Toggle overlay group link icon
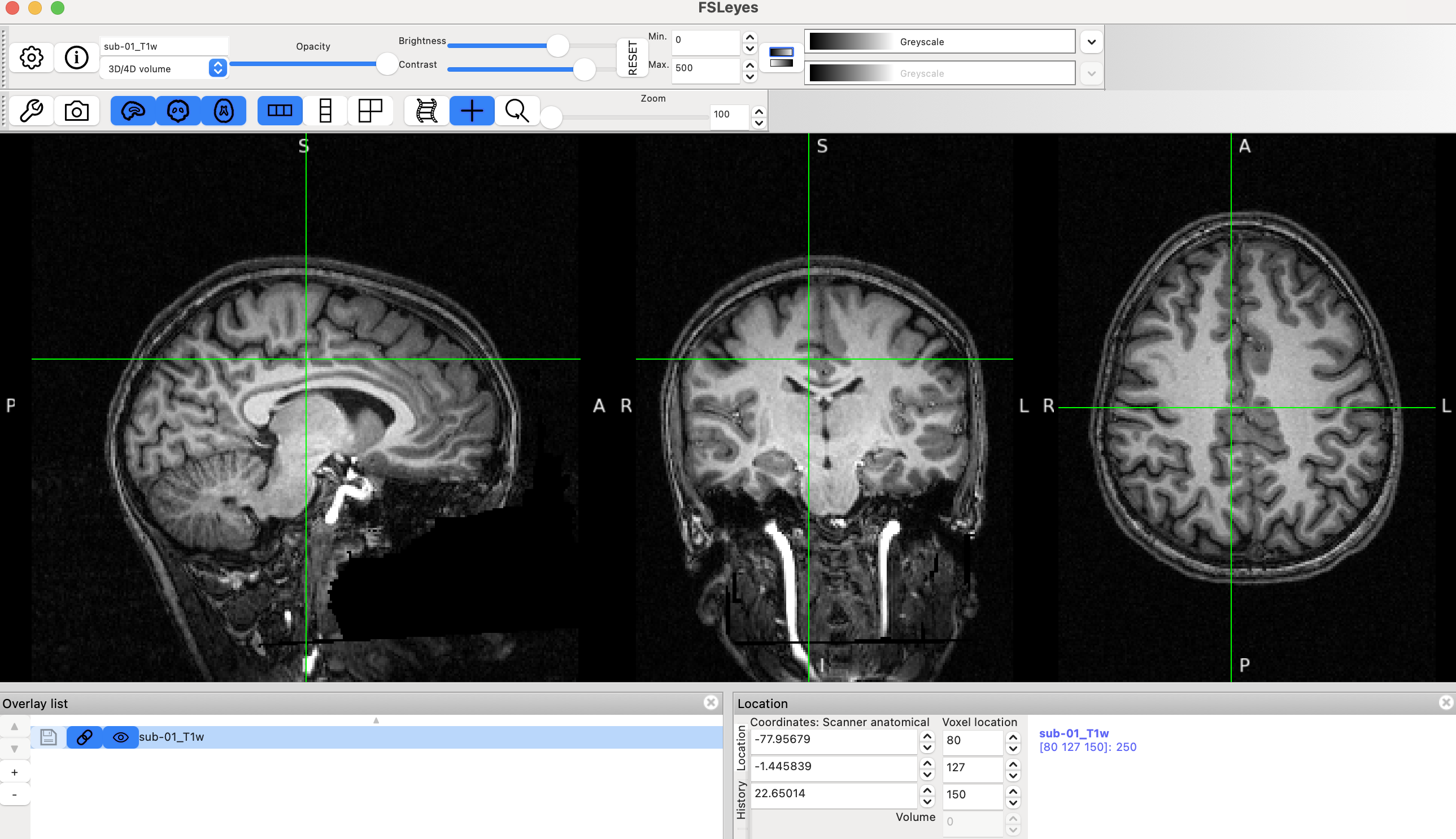The image size is (1456, 839). (85, 737)
